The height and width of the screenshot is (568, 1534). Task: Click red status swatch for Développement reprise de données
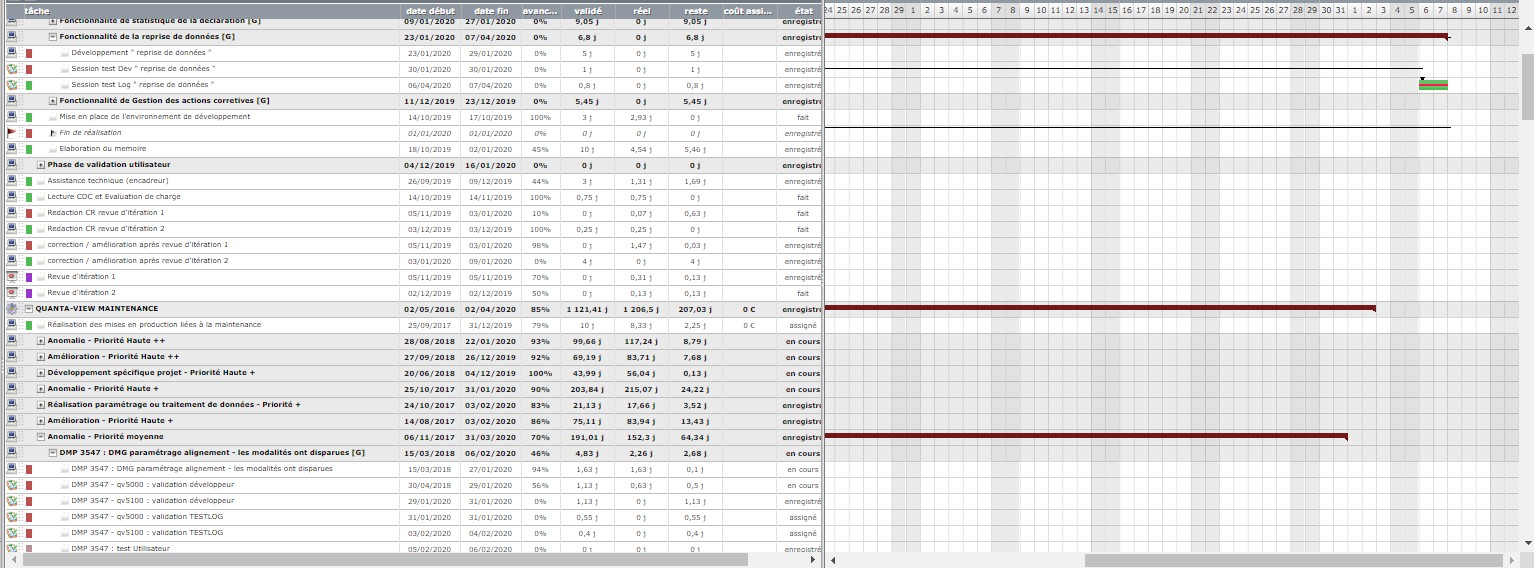tap(29, 53)
